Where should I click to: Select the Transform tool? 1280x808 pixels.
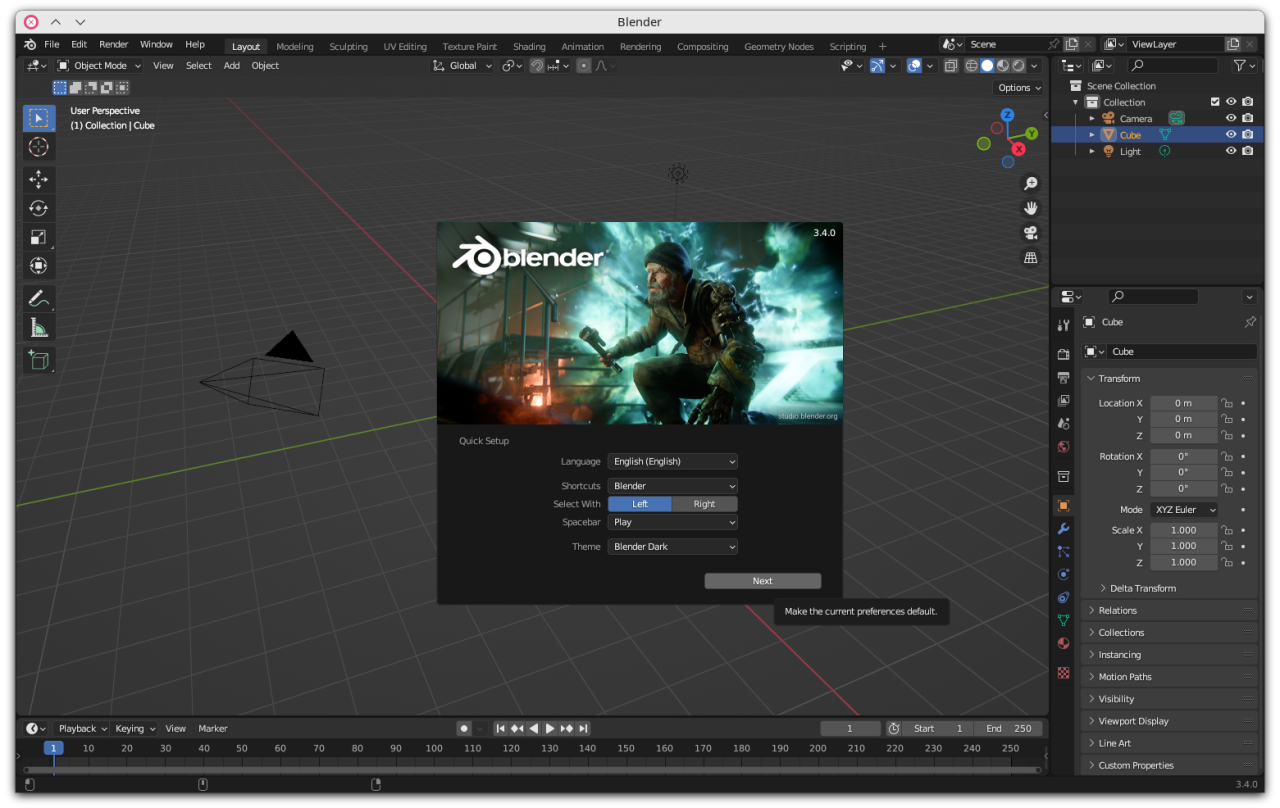coord(39,266)
